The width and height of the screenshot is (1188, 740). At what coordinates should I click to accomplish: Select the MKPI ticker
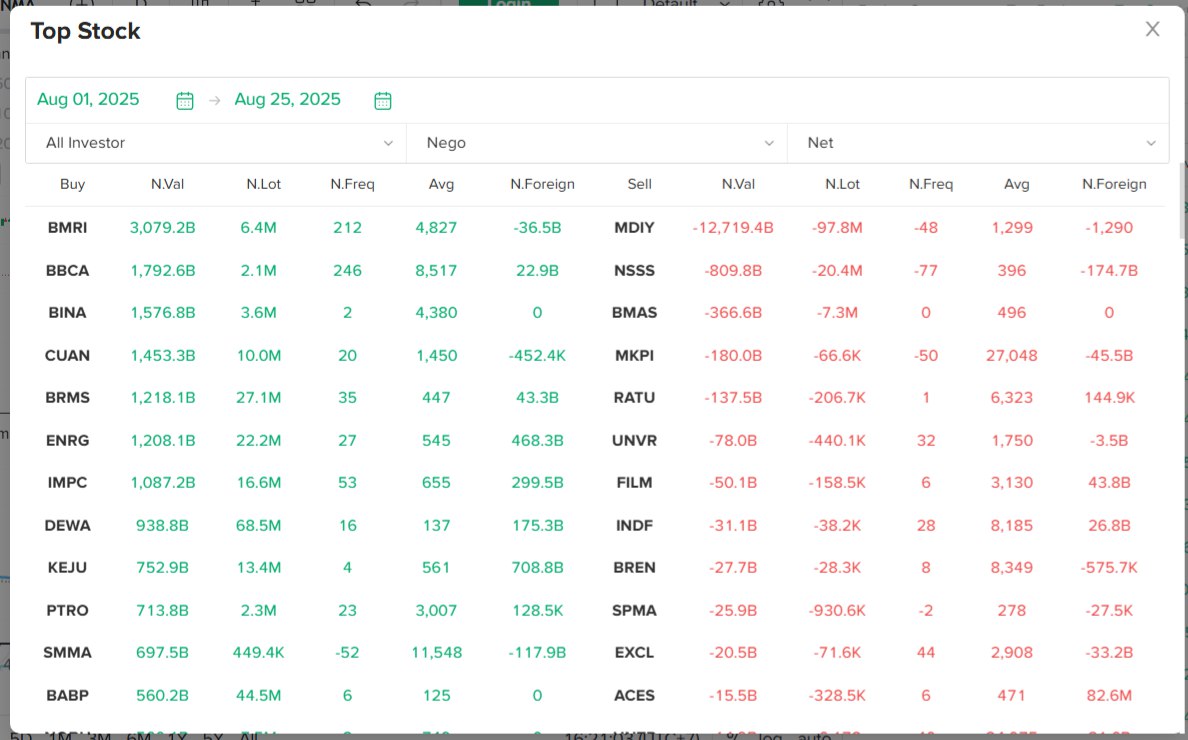634,355
